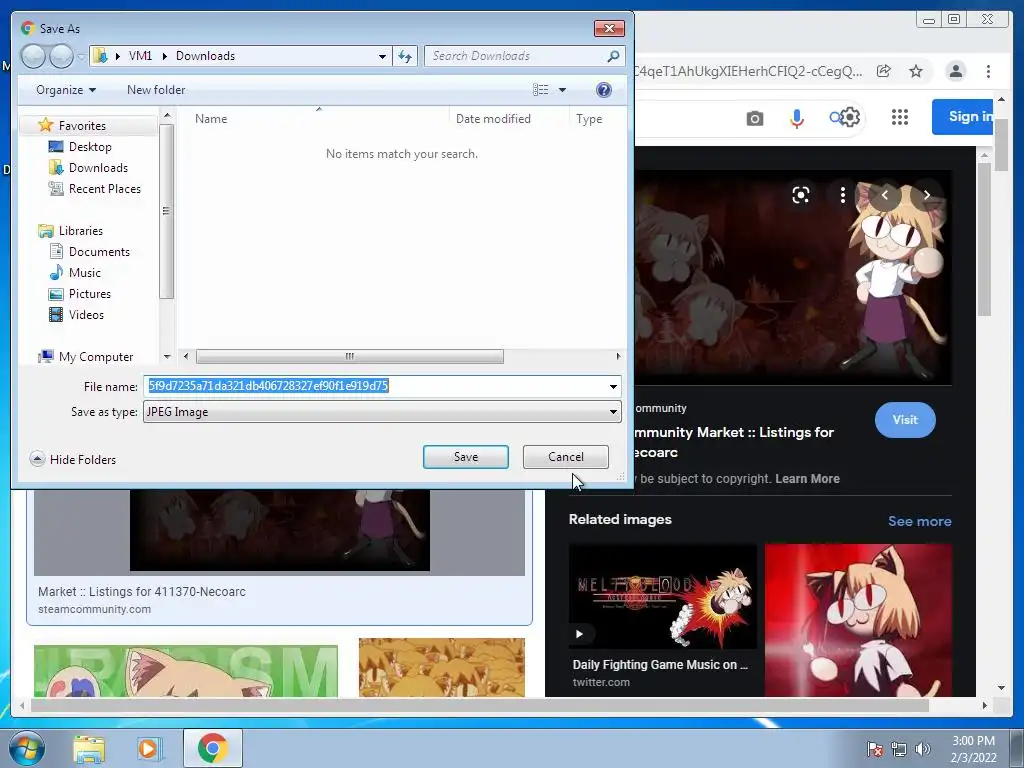Open Windows Explorer from taskbar
1024x768 pixels.
point(89,749)
